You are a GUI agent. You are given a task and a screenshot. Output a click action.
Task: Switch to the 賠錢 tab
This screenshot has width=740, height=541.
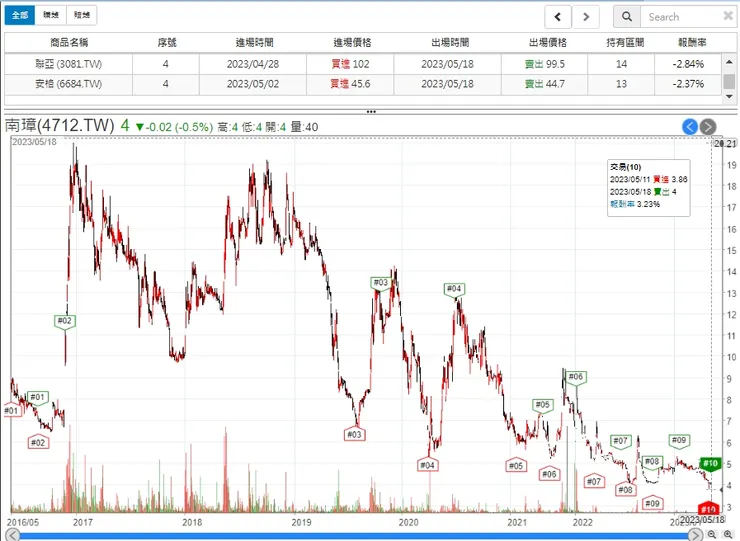point(82,15)
